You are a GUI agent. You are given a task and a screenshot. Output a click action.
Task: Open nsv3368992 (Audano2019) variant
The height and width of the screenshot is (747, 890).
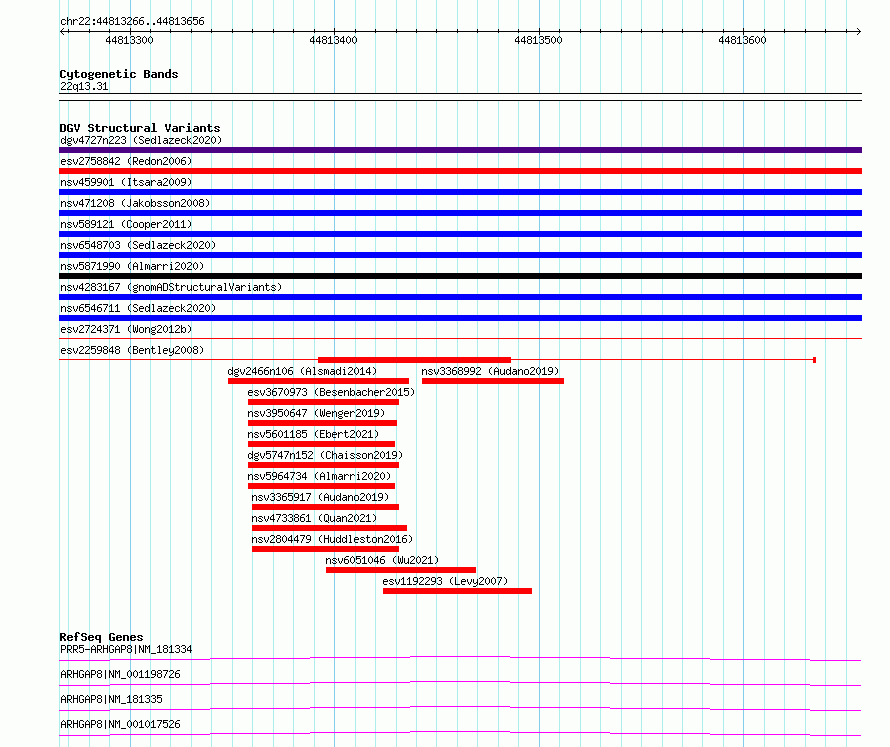(x=490, y=371)
